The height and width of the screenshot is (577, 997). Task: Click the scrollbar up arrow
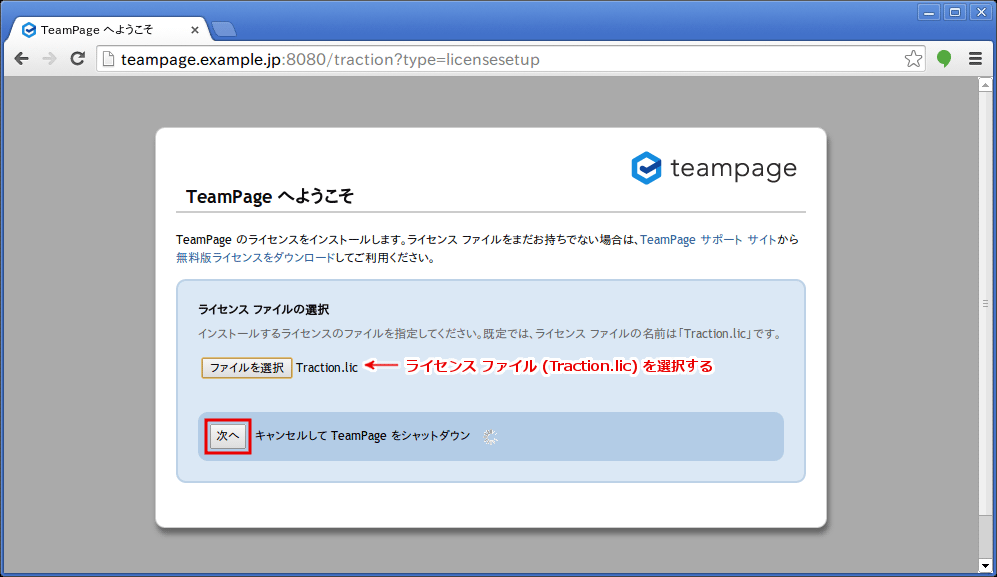pyautogui.click(x=984, y=84)
